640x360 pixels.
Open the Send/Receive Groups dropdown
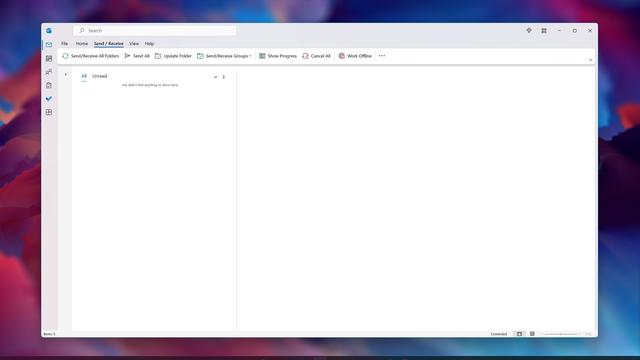(x=224, y=56)
